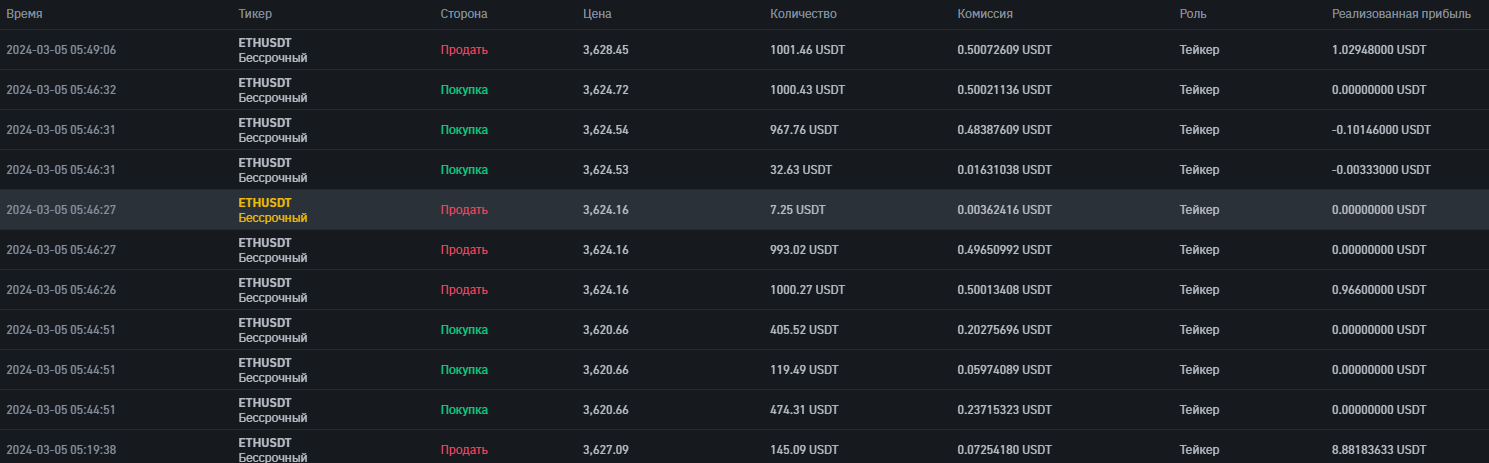Select the 1.02948000 USDT realized profit value
1489x463 pixels.
pos(1379,50)
